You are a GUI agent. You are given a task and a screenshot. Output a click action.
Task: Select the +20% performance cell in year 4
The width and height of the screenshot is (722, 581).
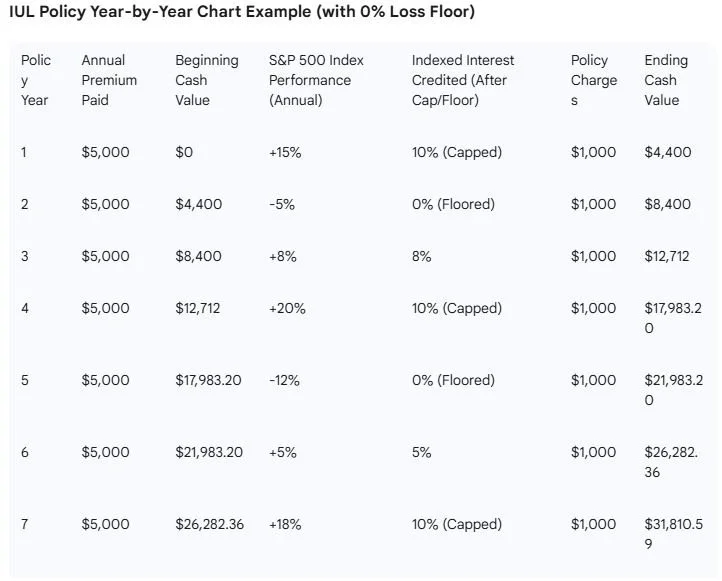[x=287, y=308]
